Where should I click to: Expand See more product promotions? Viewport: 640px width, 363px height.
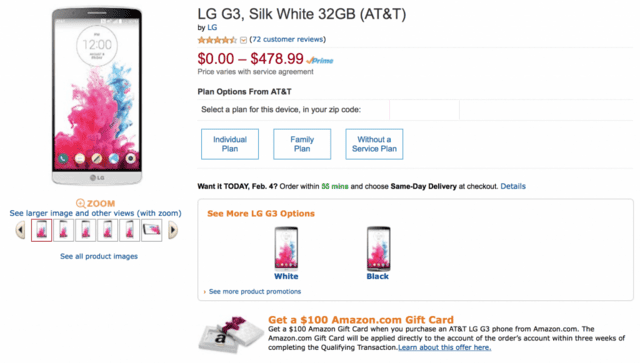pyautogui.click(x=255, y=292)
